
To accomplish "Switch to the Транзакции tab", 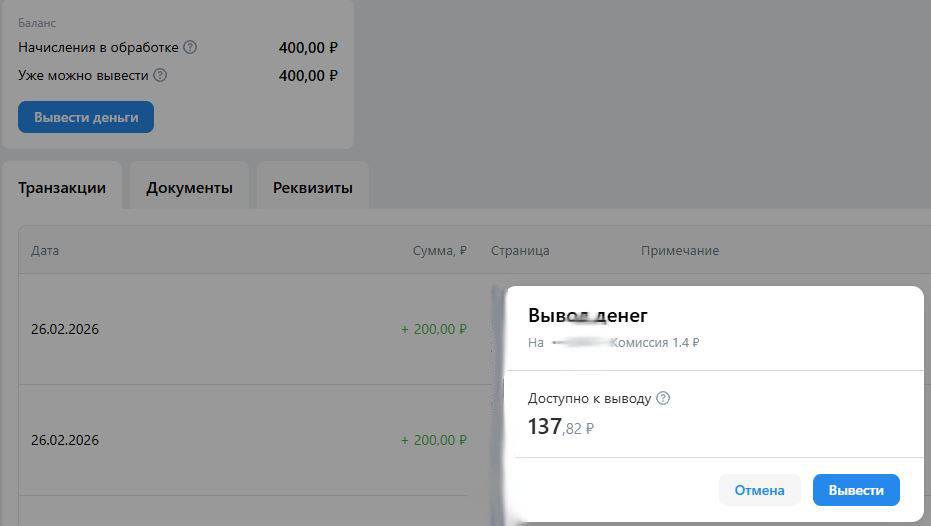I will [62, 187].
